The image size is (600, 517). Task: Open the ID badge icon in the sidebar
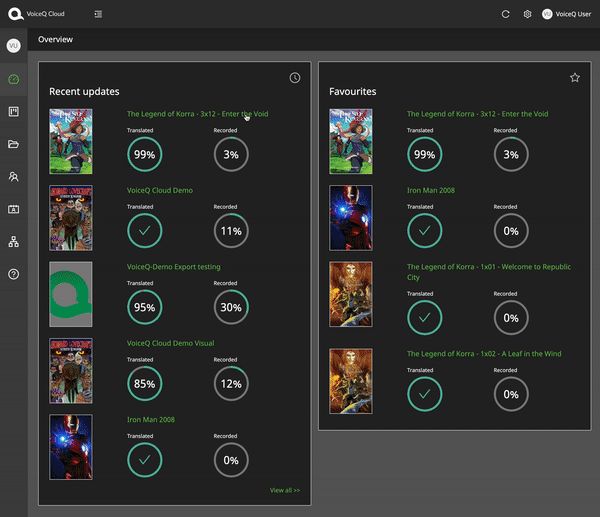tap(13, 209)
